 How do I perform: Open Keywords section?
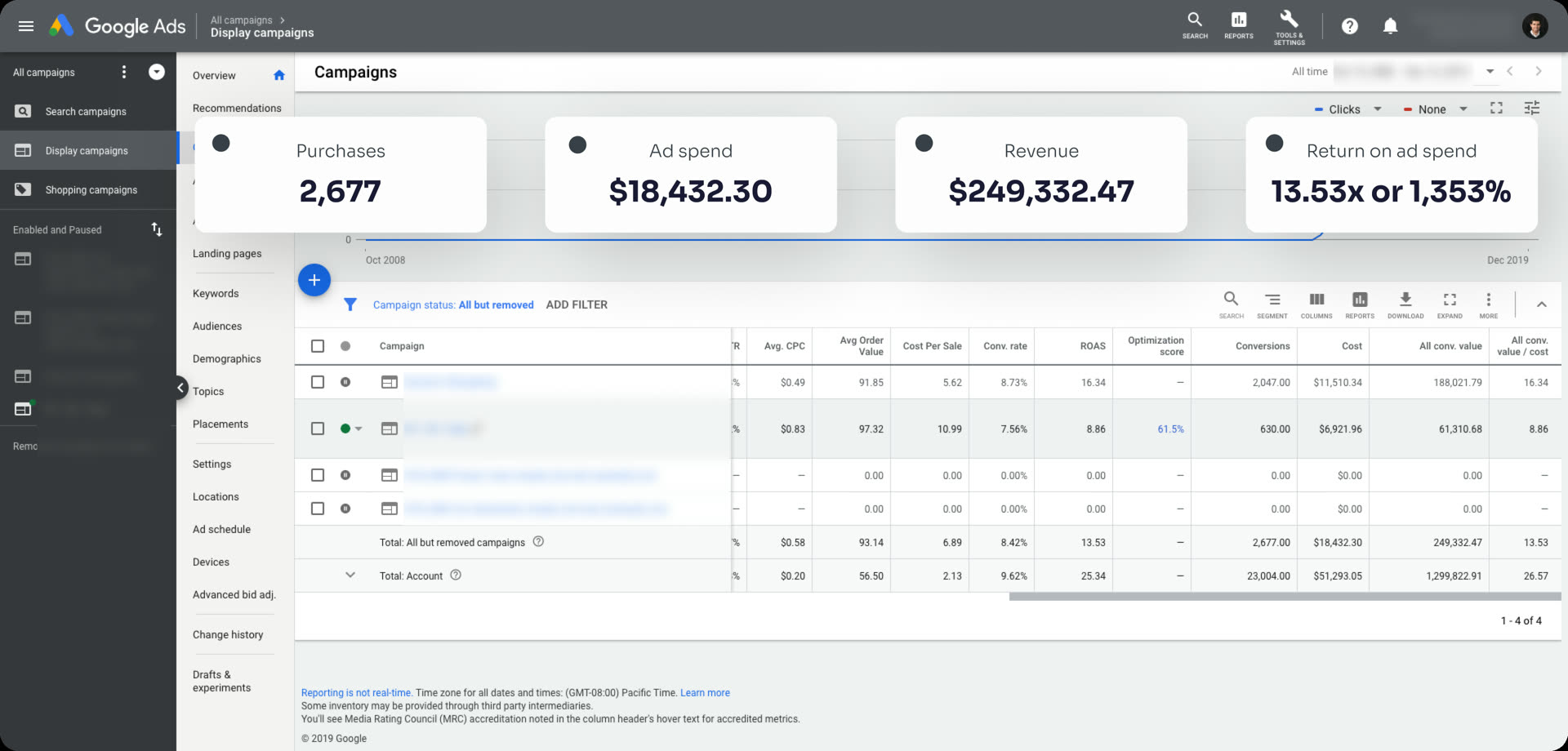216,293
